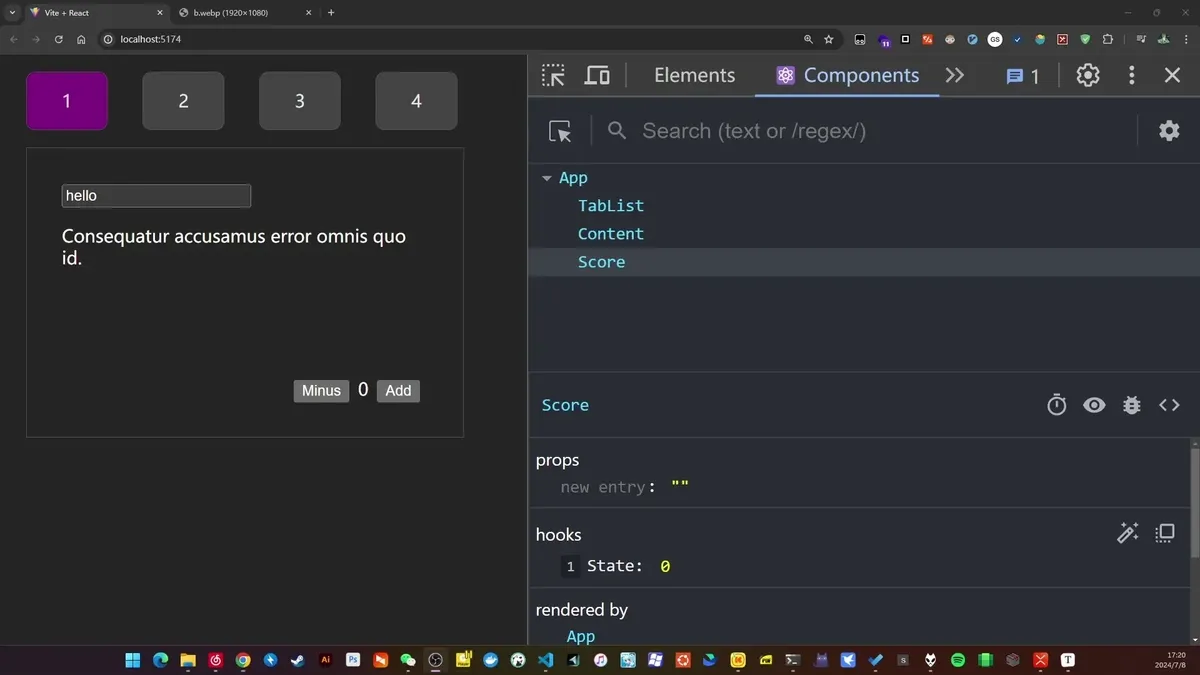Open DevTools settings gear
1200x675 pixels.
point(1088,75)
